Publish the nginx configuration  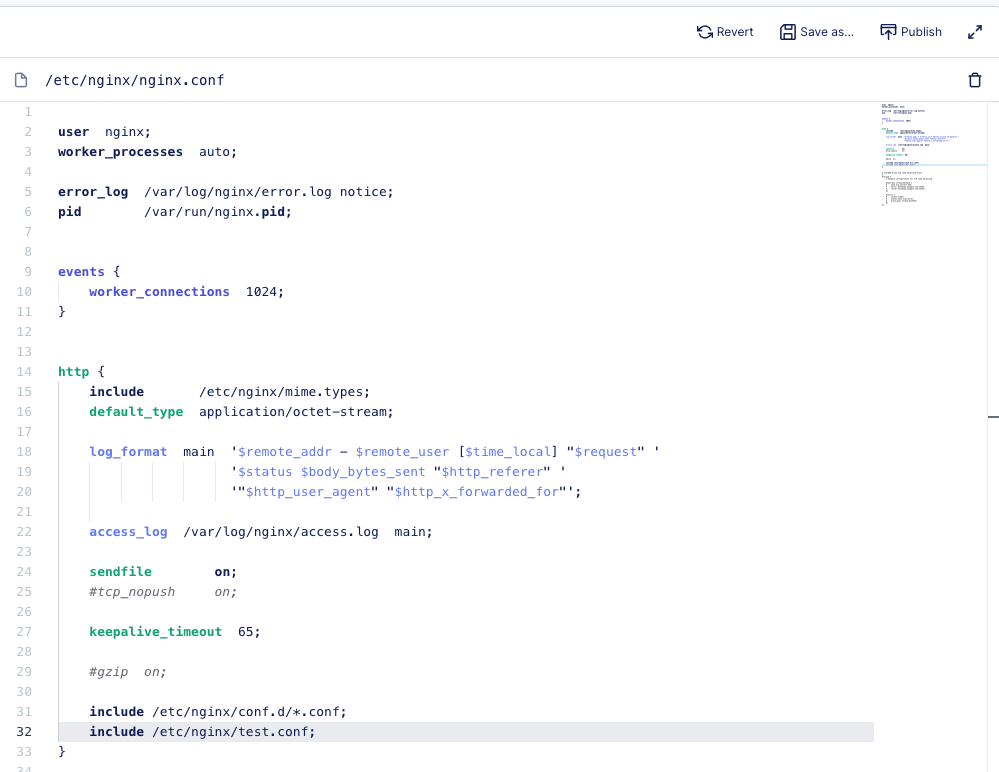(910, 32)
